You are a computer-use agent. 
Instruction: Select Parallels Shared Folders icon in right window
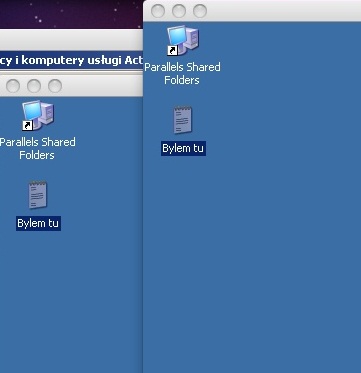coord(183,41)
